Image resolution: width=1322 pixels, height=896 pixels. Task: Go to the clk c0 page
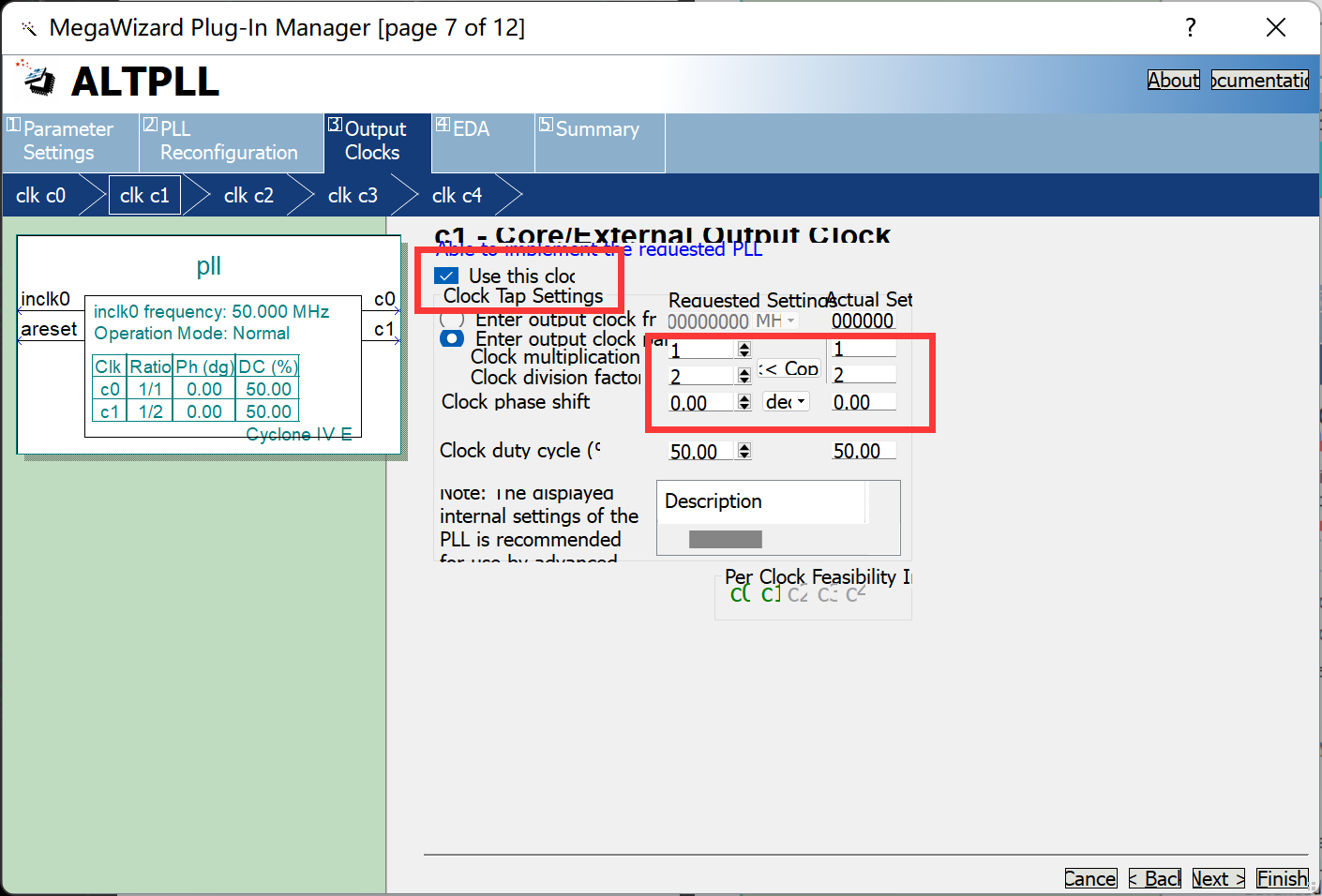[41, 195]
